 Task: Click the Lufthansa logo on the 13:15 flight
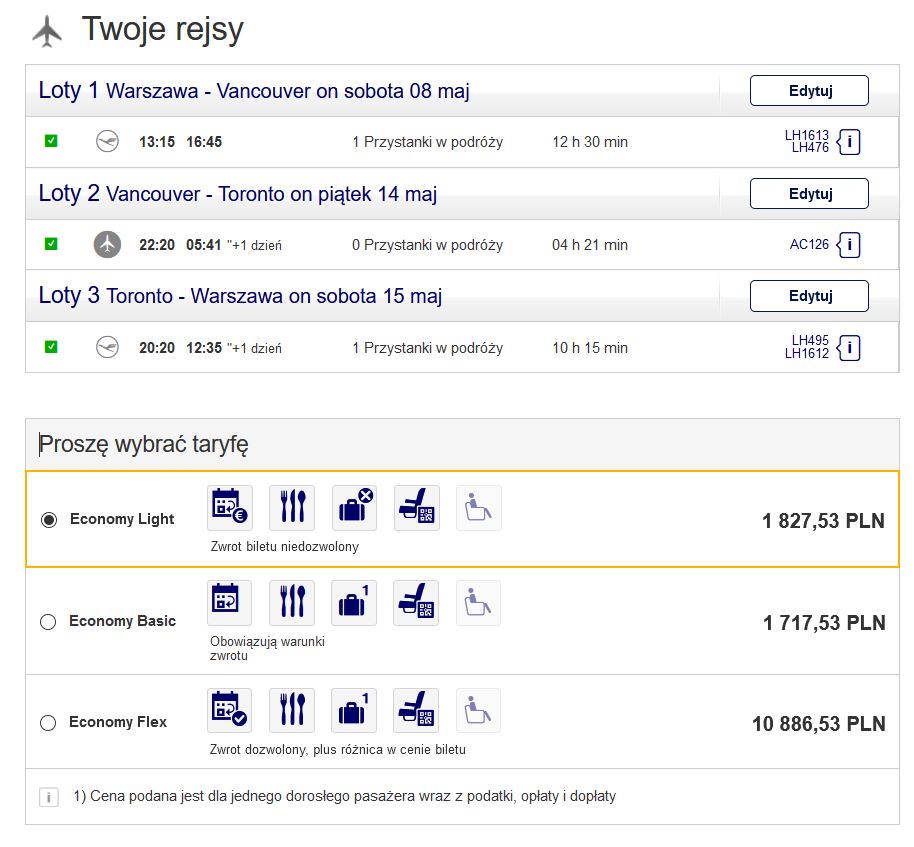[x=107, y=141]
